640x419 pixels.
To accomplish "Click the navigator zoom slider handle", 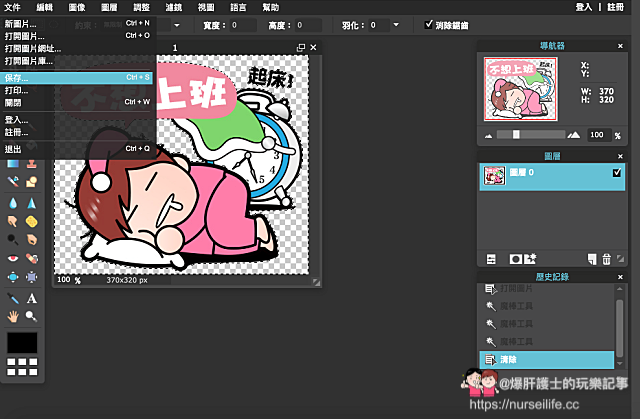I will pyautogui.click(x=516, y=135).
